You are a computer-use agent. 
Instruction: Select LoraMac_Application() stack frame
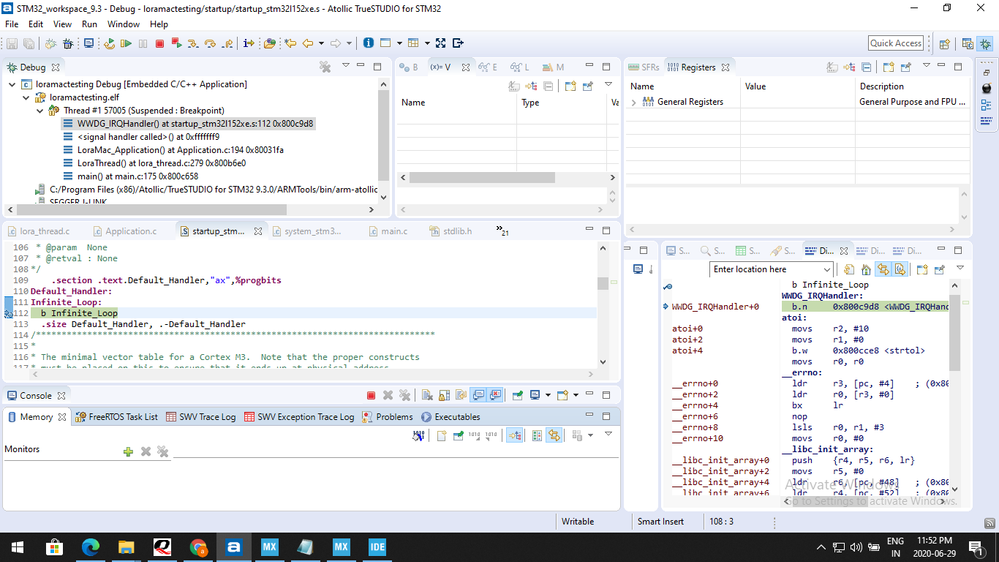pos(180,150)
